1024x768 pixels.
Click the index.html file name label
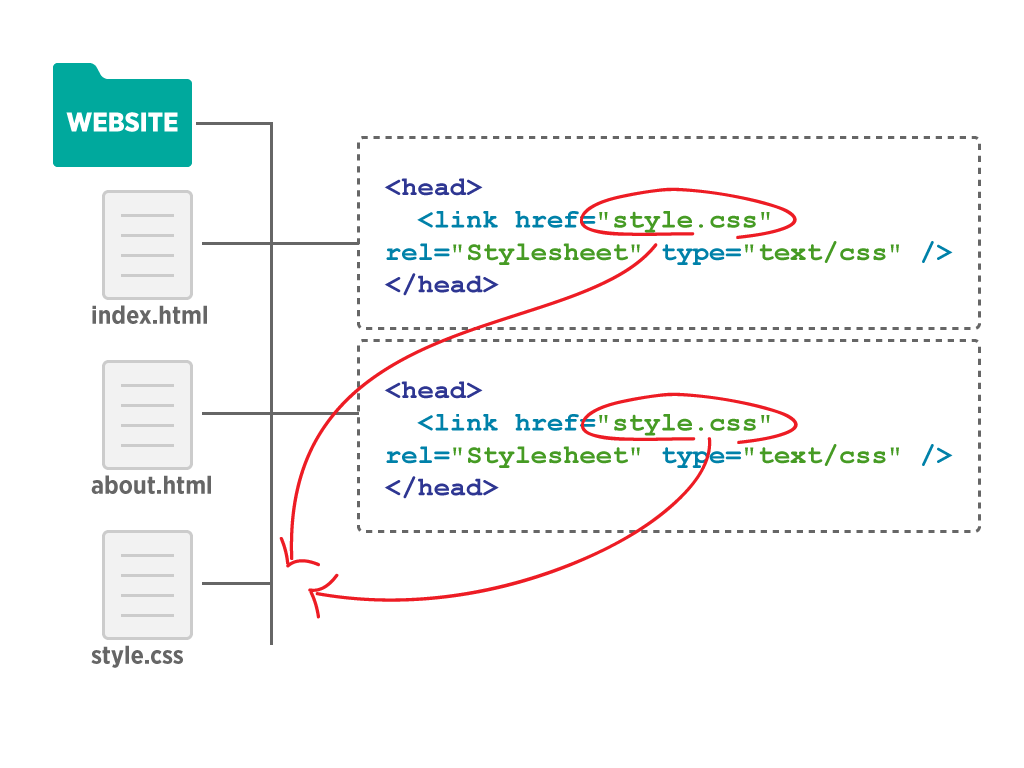coord(150,315)
